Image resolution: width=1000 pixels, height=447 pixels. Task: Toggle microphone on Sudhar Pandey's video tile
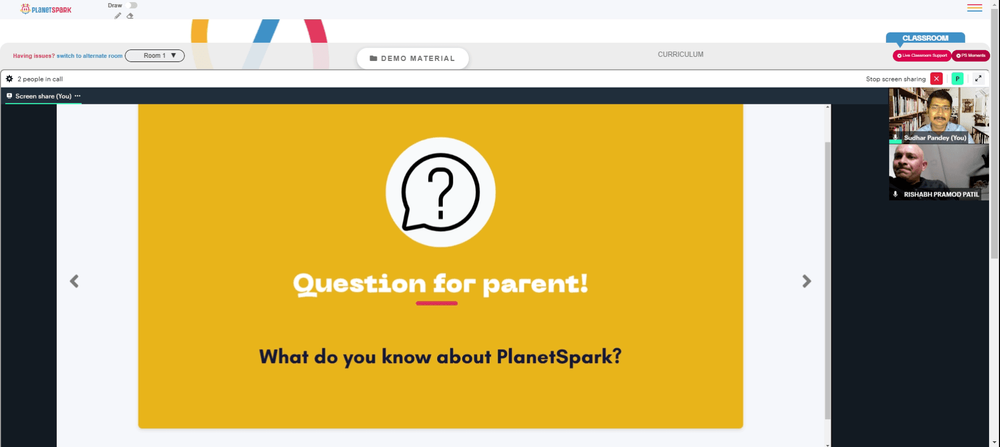(895, 137)
